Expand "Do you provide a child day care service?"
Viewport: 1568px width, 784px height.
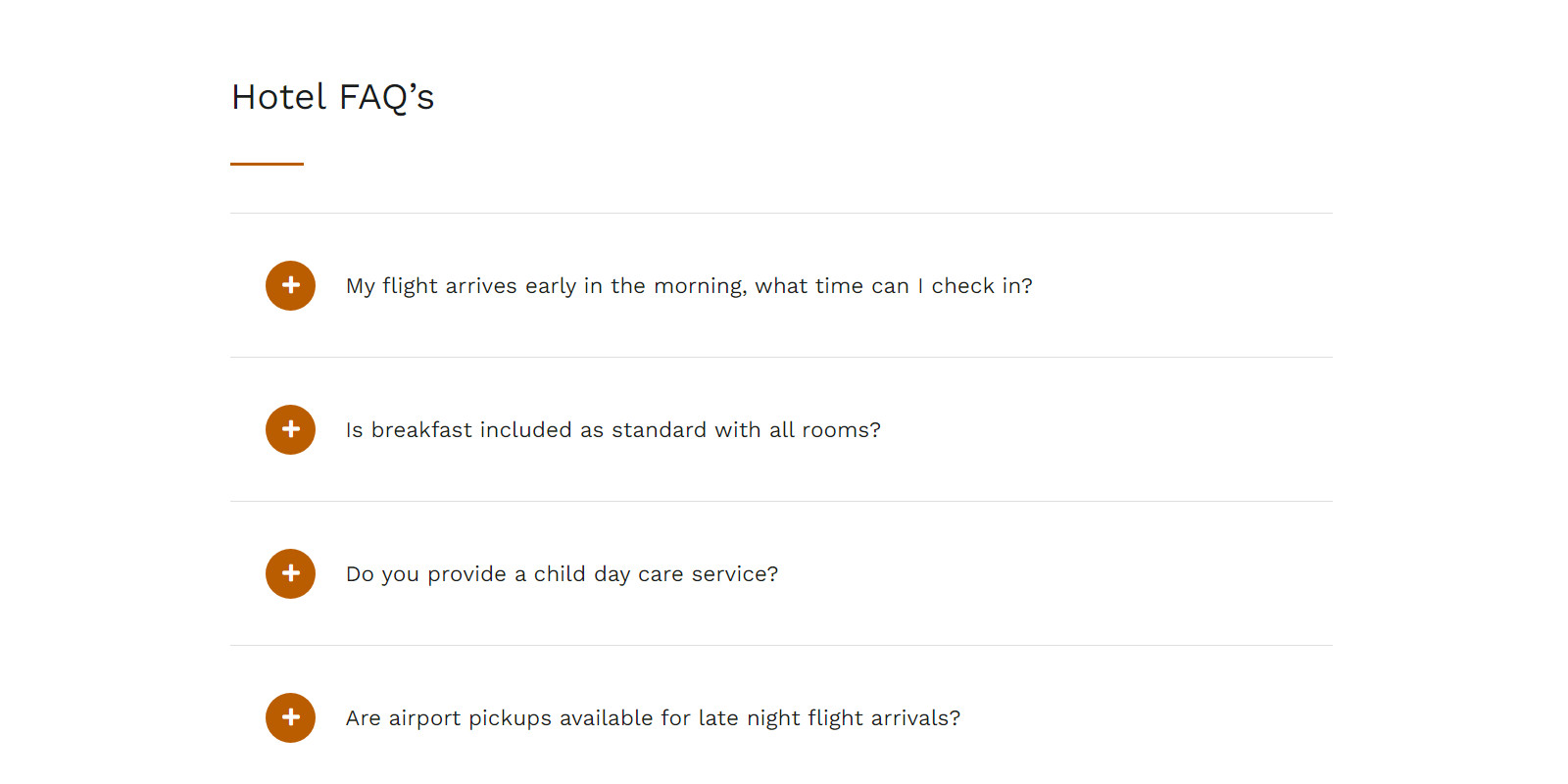tap(562, 574)
